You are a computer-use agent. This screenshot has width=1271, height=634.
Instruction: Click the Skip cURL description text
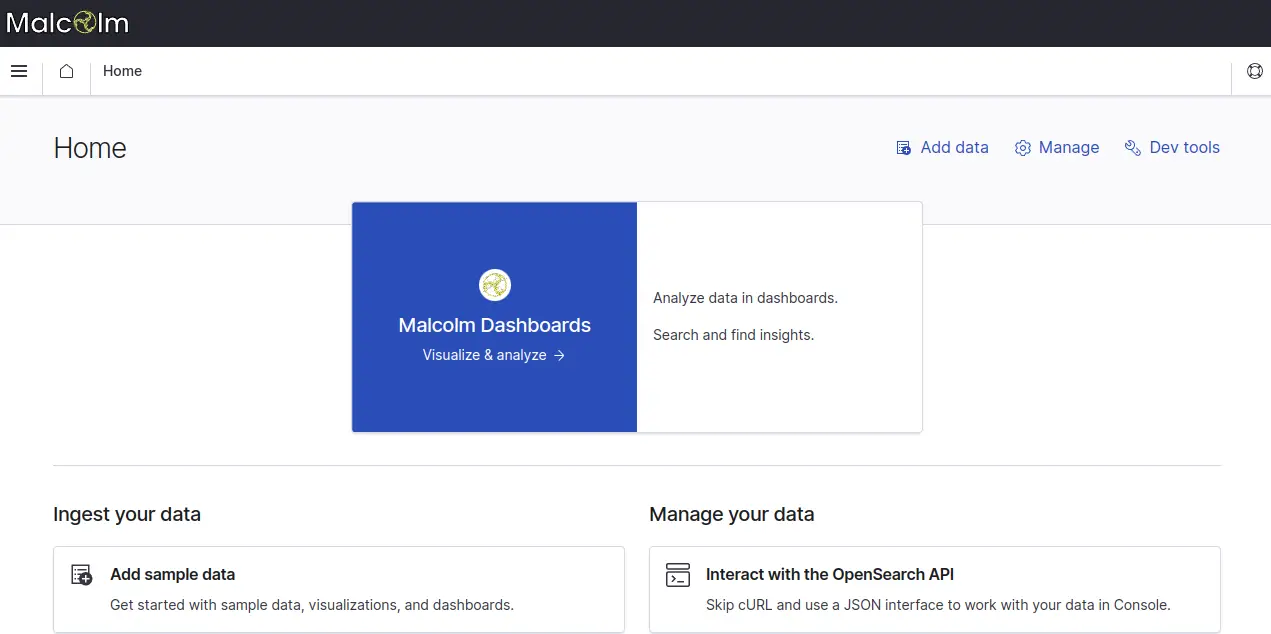pos(937,604)
